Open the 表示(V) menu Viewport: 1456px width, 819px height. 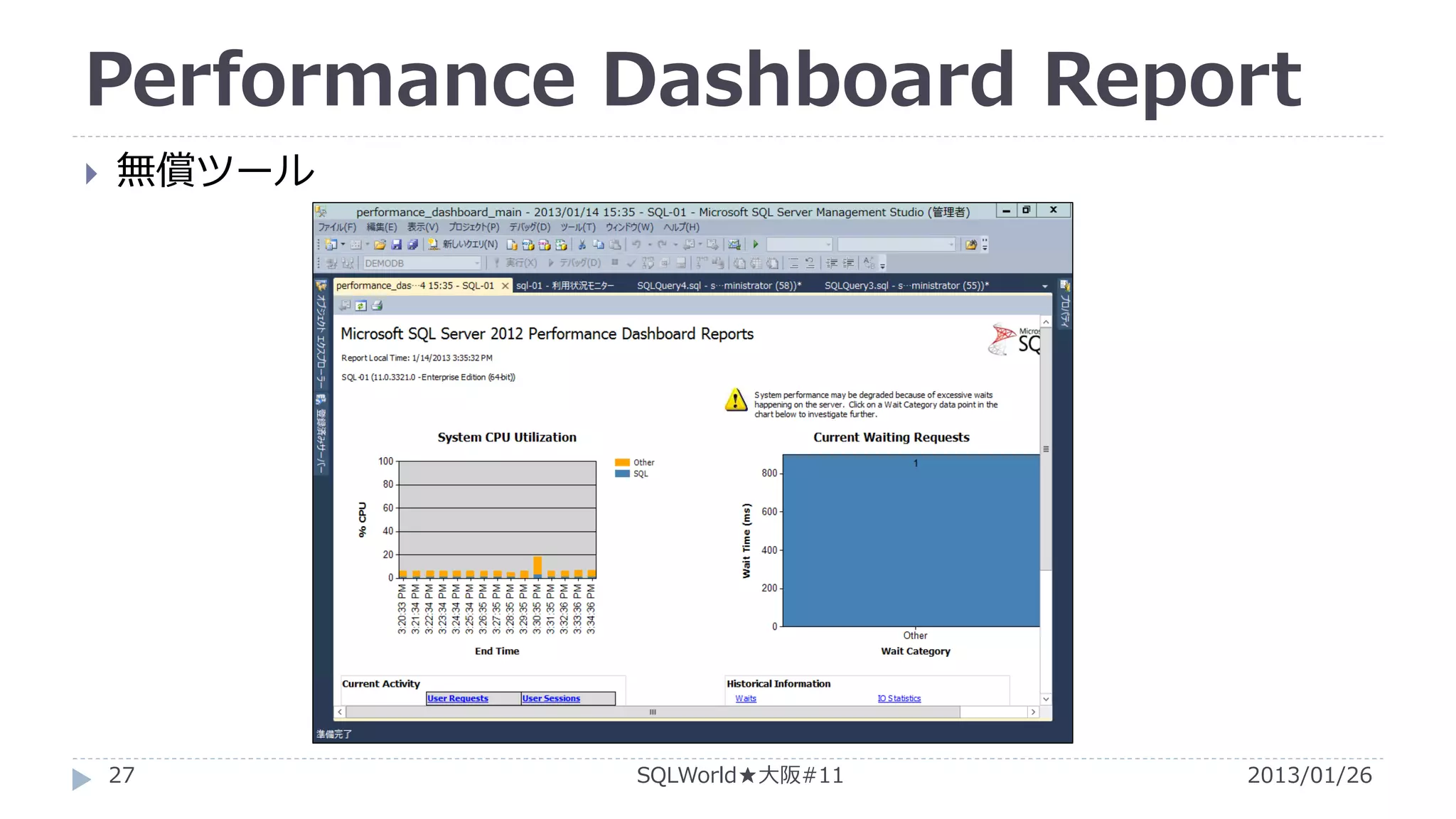[x=423, y=227]
